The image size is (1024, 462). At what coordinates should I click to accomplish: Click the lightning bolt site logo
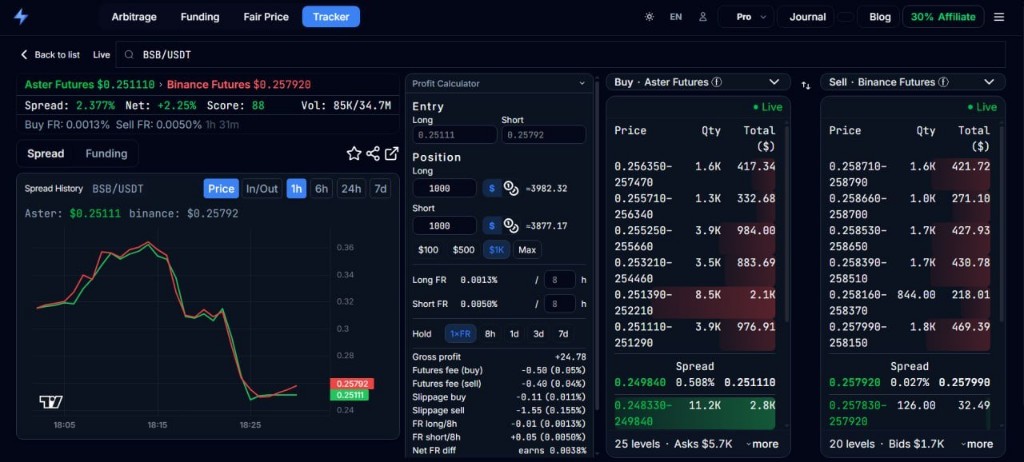[x=21, y=17]
